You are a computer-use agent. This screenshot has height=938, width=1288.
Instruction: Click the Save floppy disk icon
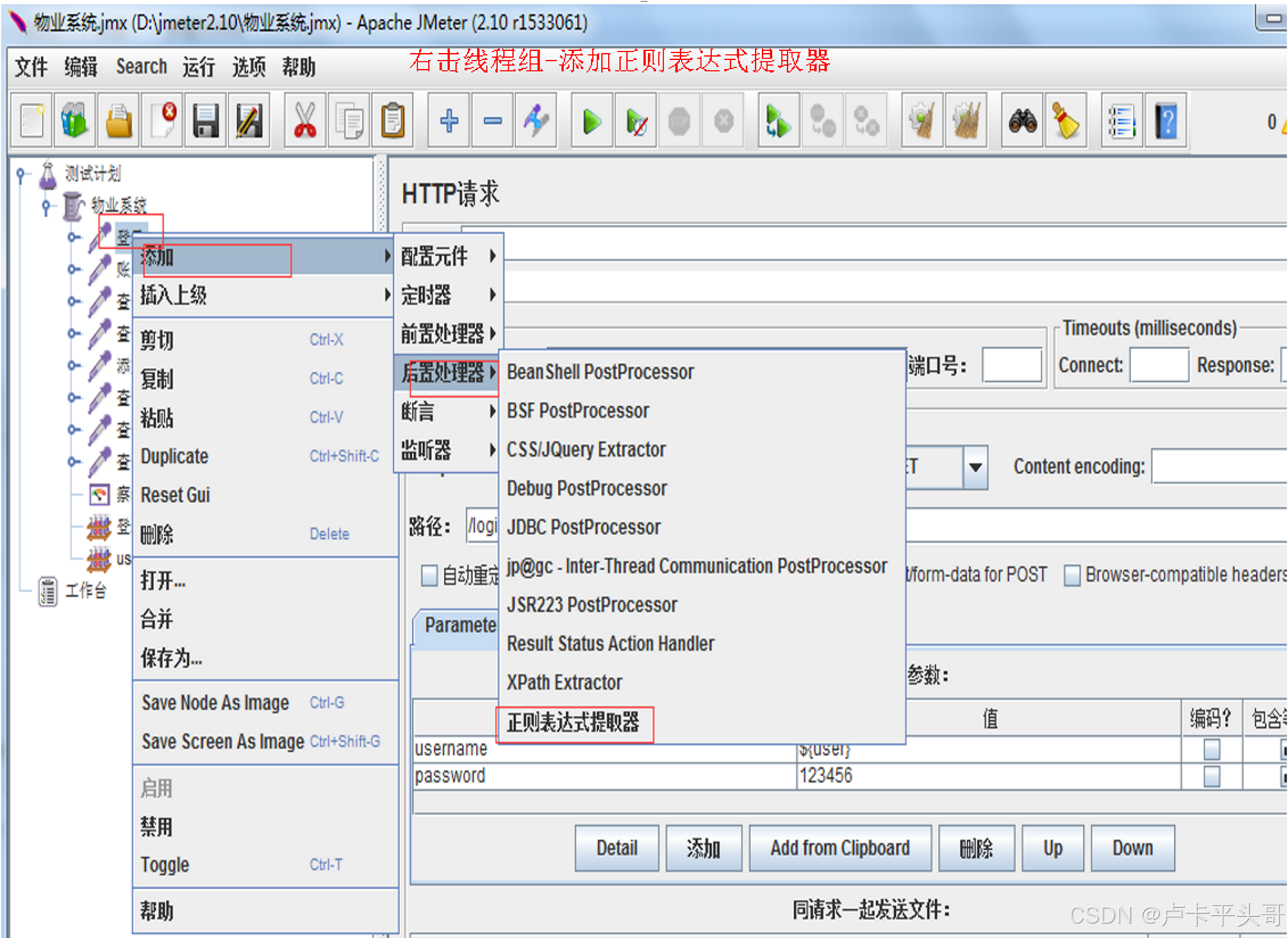[x=206, y=121]
